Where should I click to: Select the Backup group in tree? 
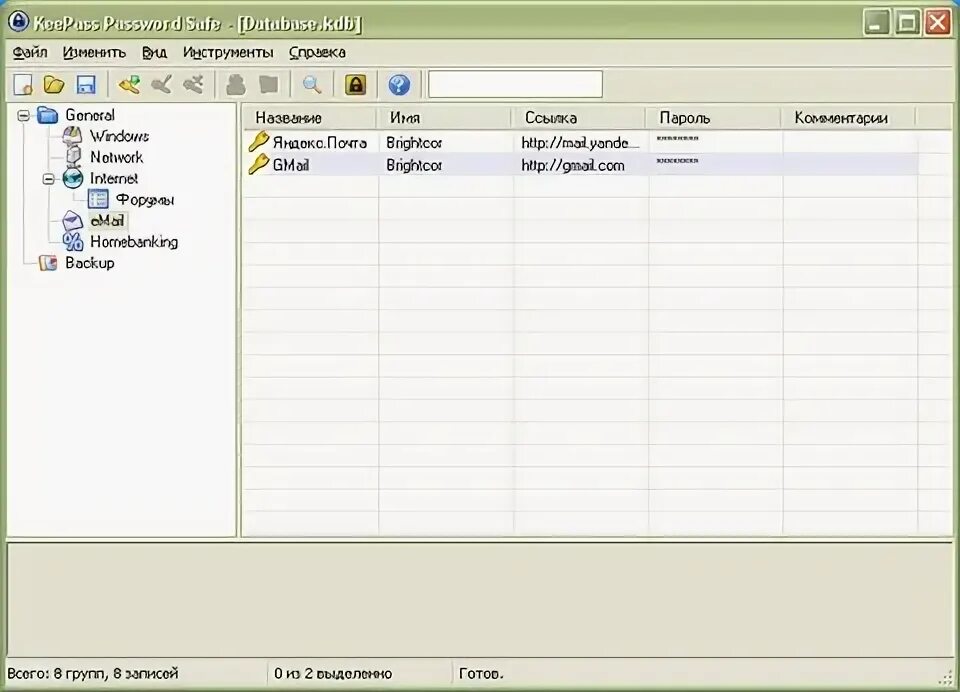(89, 263)
